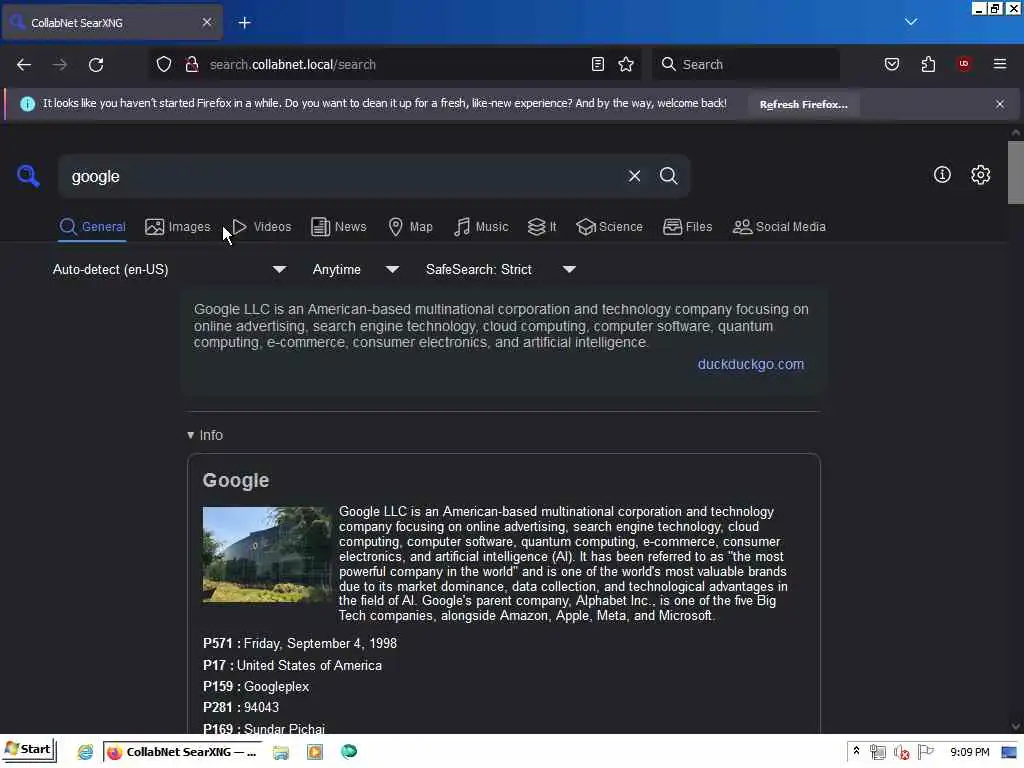The image size is (1024, 768).
Task: Switch to News category
Action: click(338, 227)
